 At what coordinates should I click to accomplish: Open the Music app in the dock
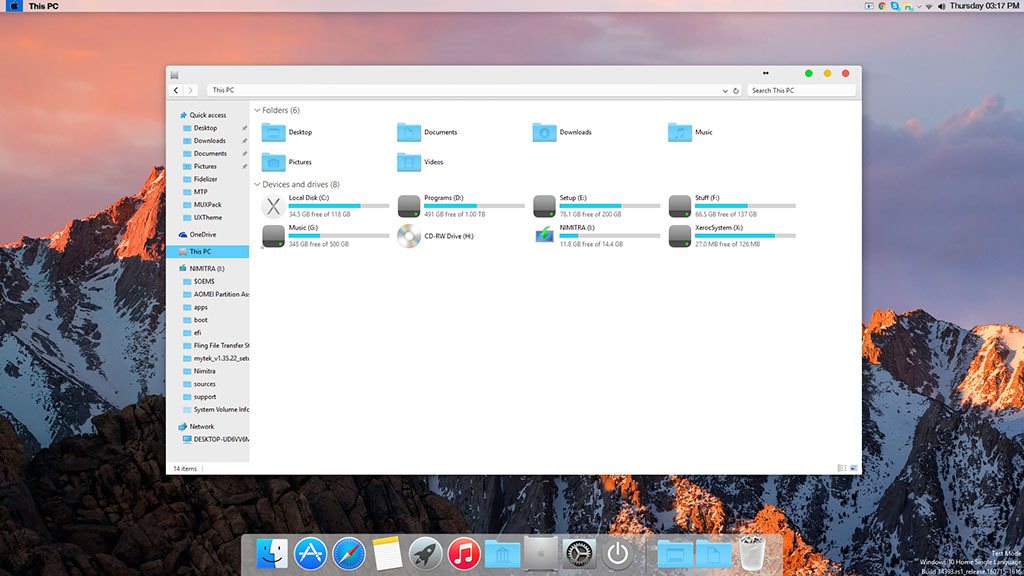[461, 552]
